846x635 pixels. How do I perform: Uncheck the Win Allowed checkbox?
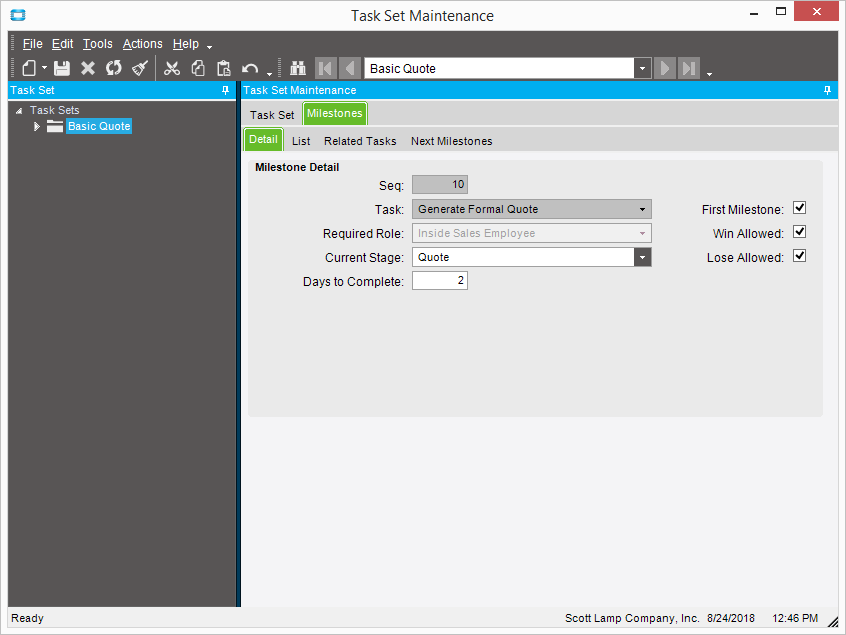(800, 232)
